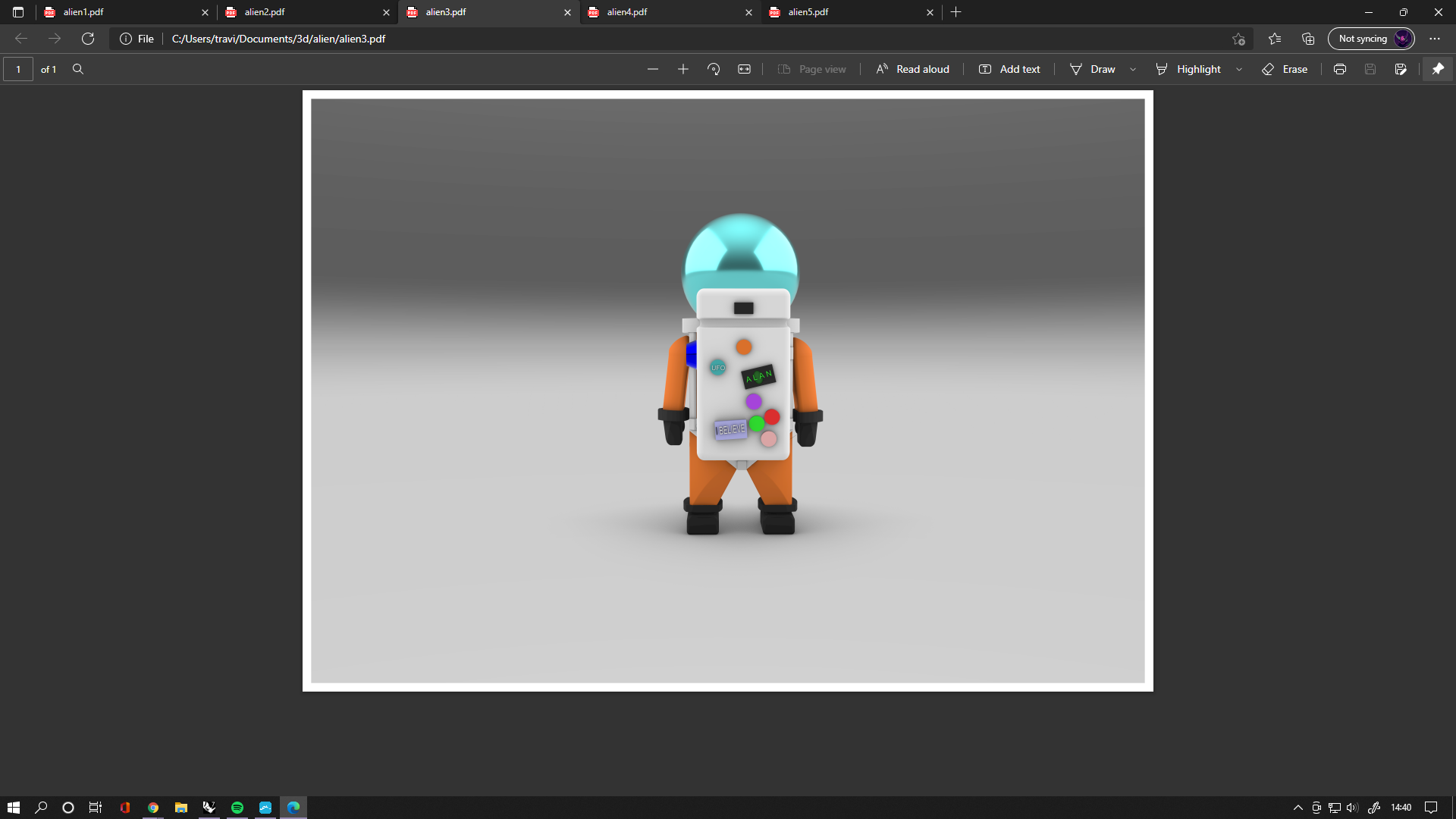Screen dimensions: 1456x819
Task: Toggle the pin toolbar button
Action: tap(1438, 69)
